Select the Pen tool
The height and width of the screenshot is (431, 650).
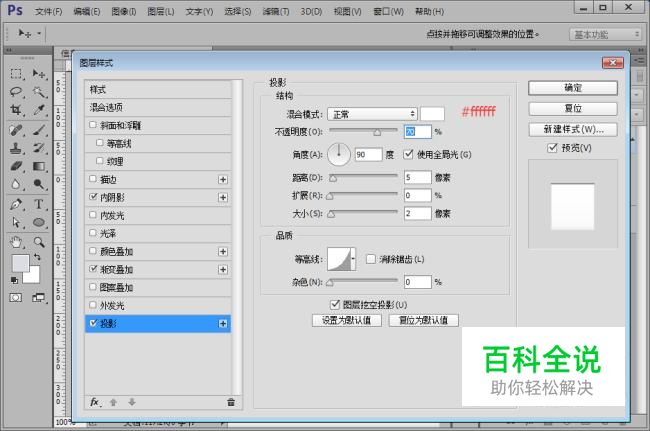[16, 204]
